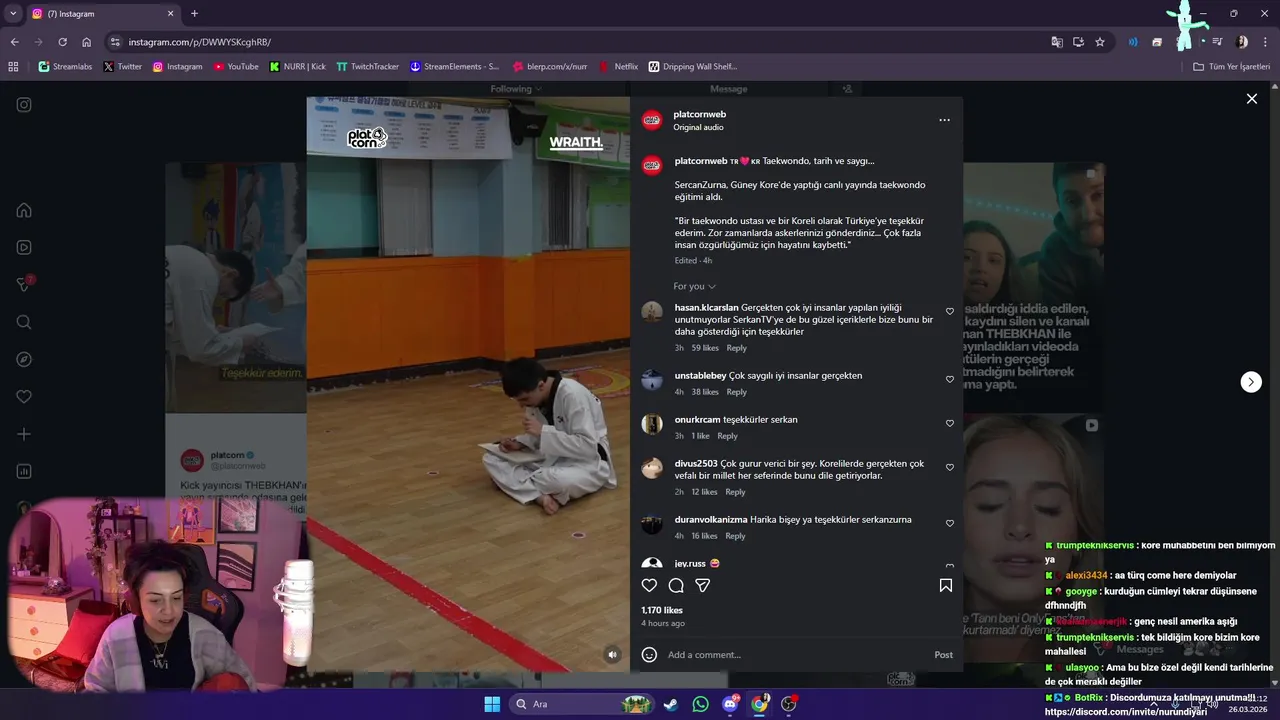This screenshot has width=1280, height=720.
Task: Go to Home feed in Instagram sidebar
Action: (24, 210)
